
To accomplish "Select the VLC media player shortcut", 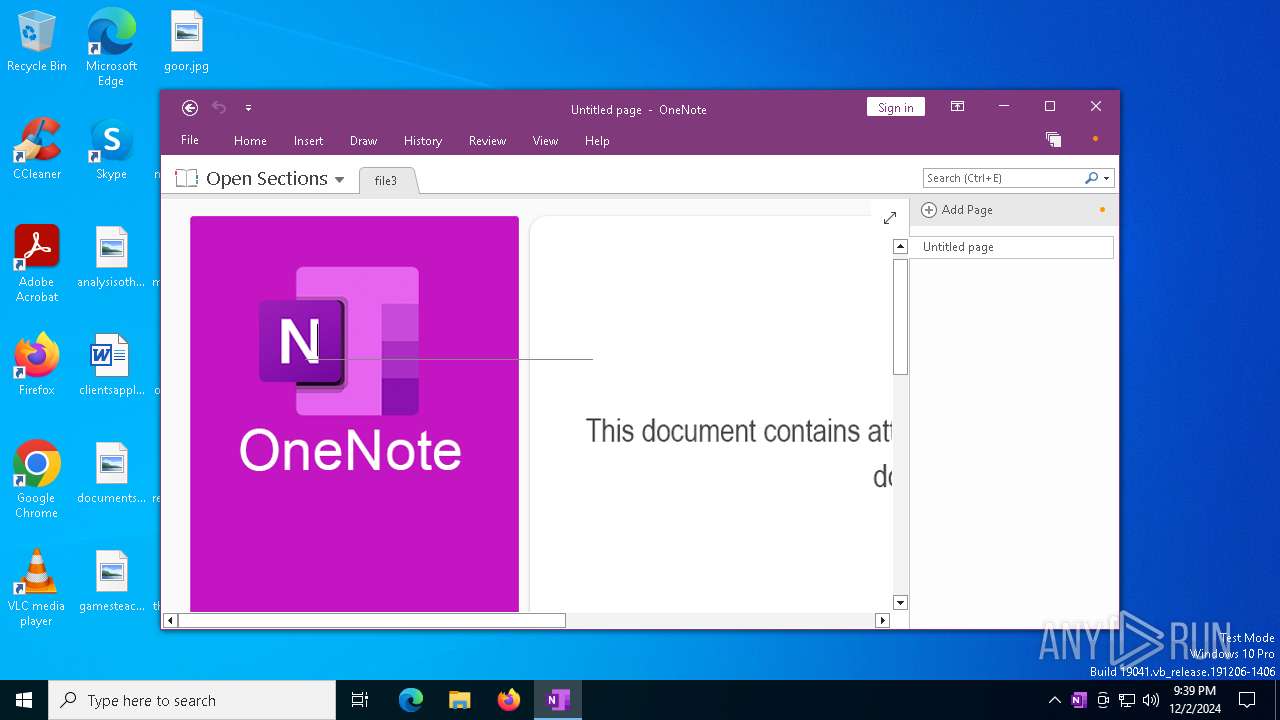I will [x=37, y=588].
